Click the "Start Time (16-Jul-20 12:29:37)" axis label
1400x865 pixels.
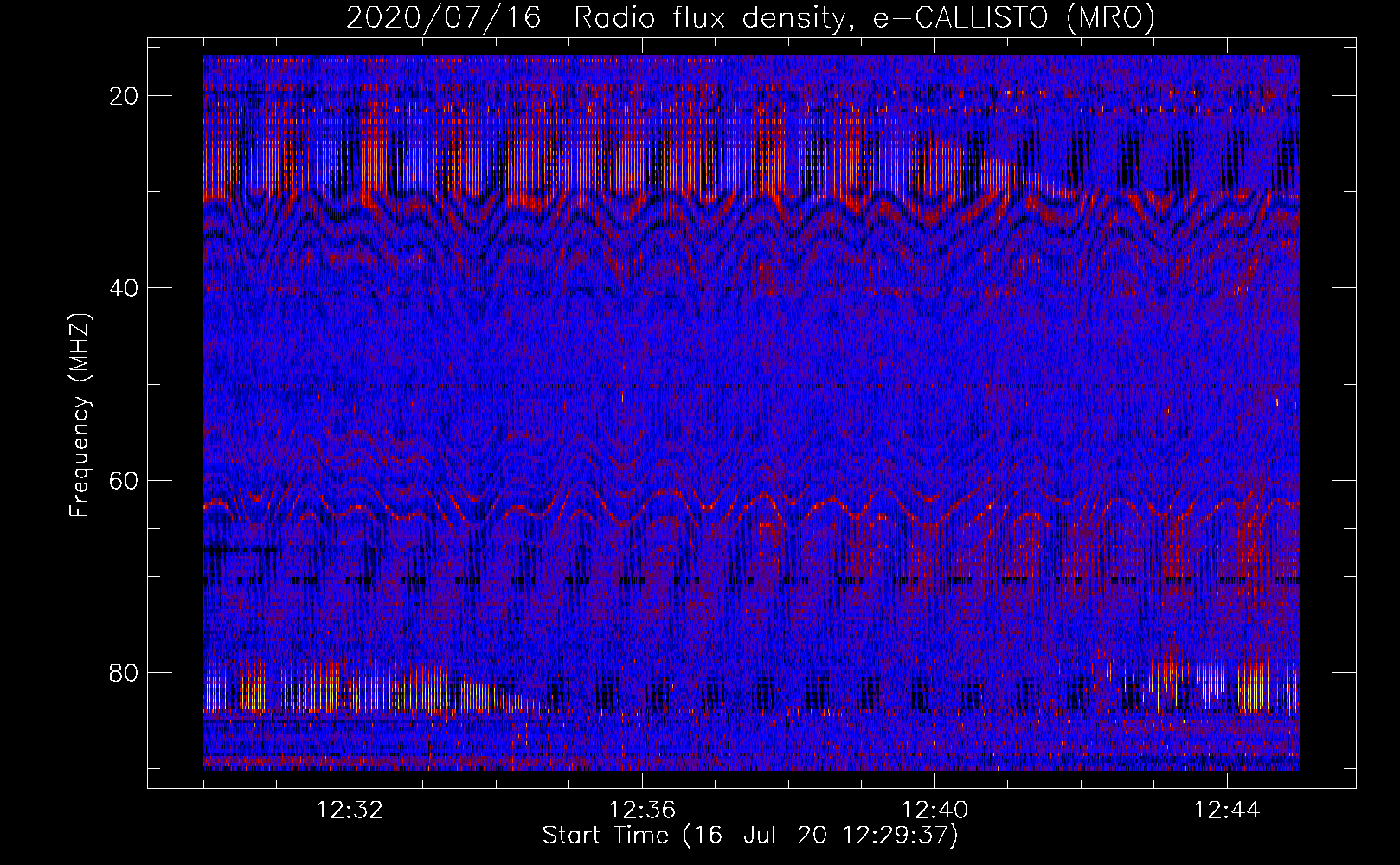click(x=750, y=836)
